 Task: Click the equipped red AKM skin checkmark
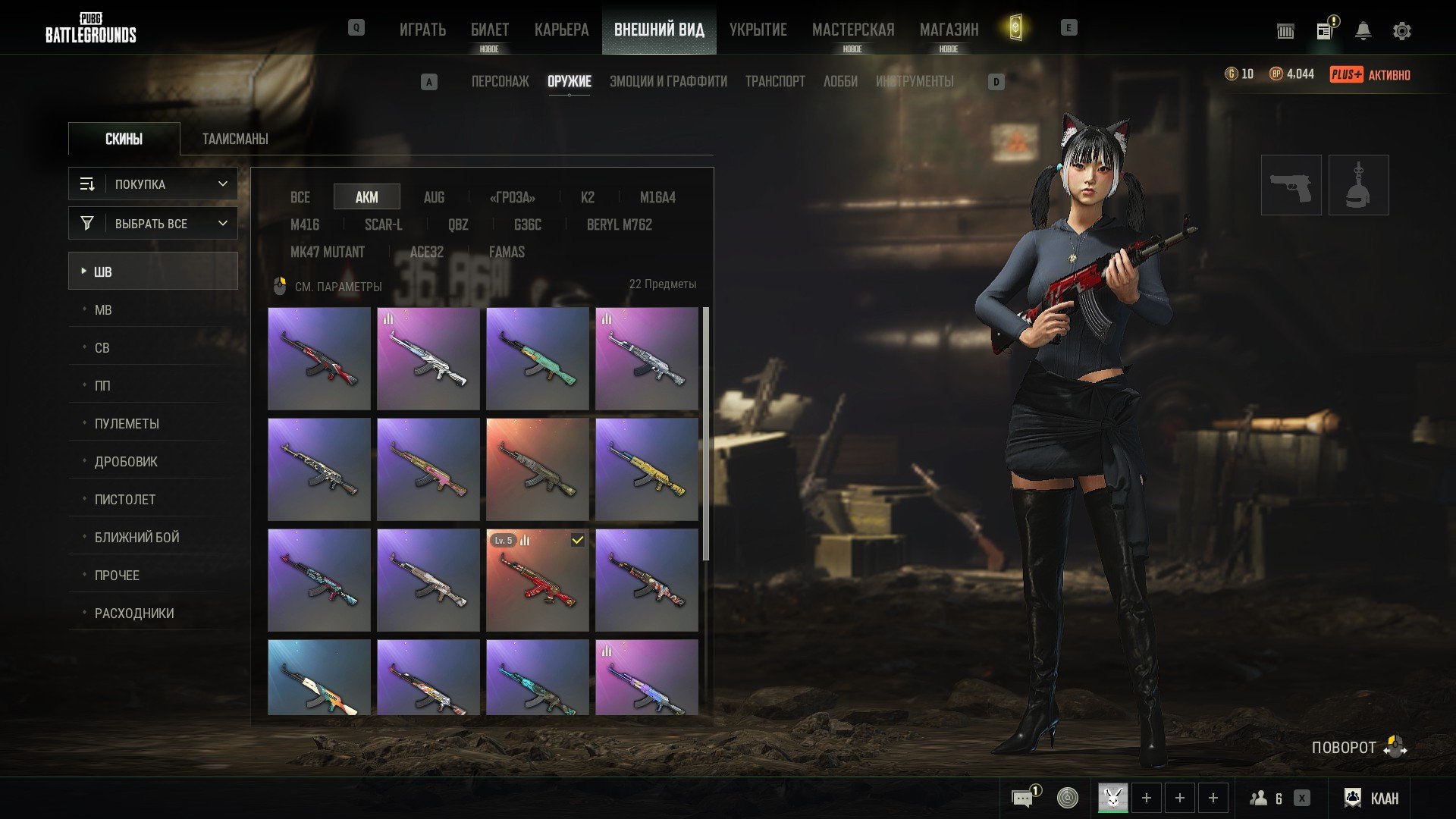578,540
